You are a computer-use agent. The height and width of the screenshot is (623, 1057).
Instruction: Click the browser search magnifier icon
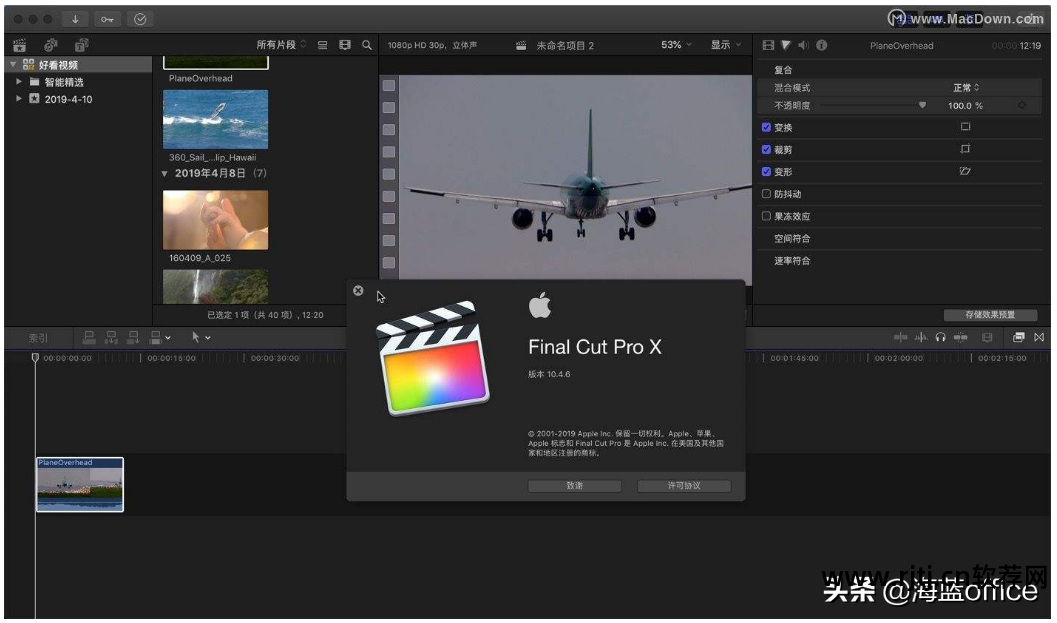coord(367,45)
